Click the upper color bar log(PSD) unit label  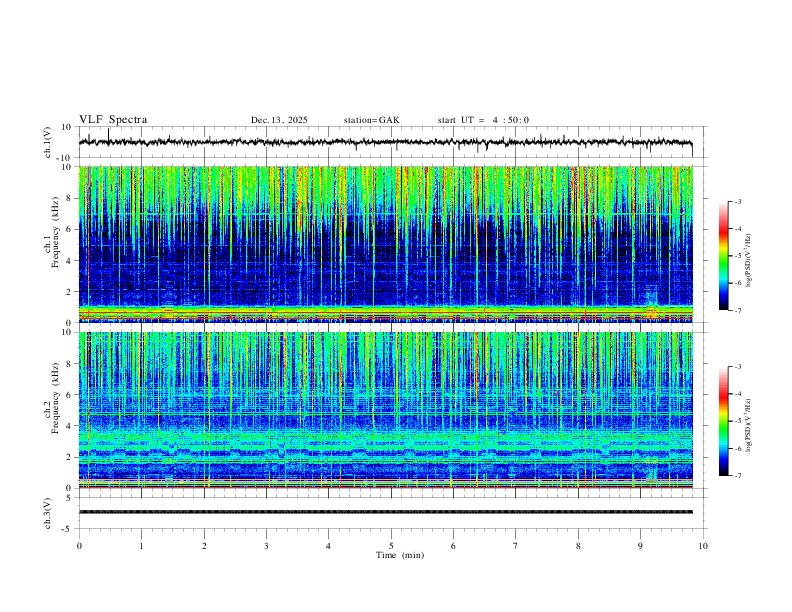tap(749, 261)
